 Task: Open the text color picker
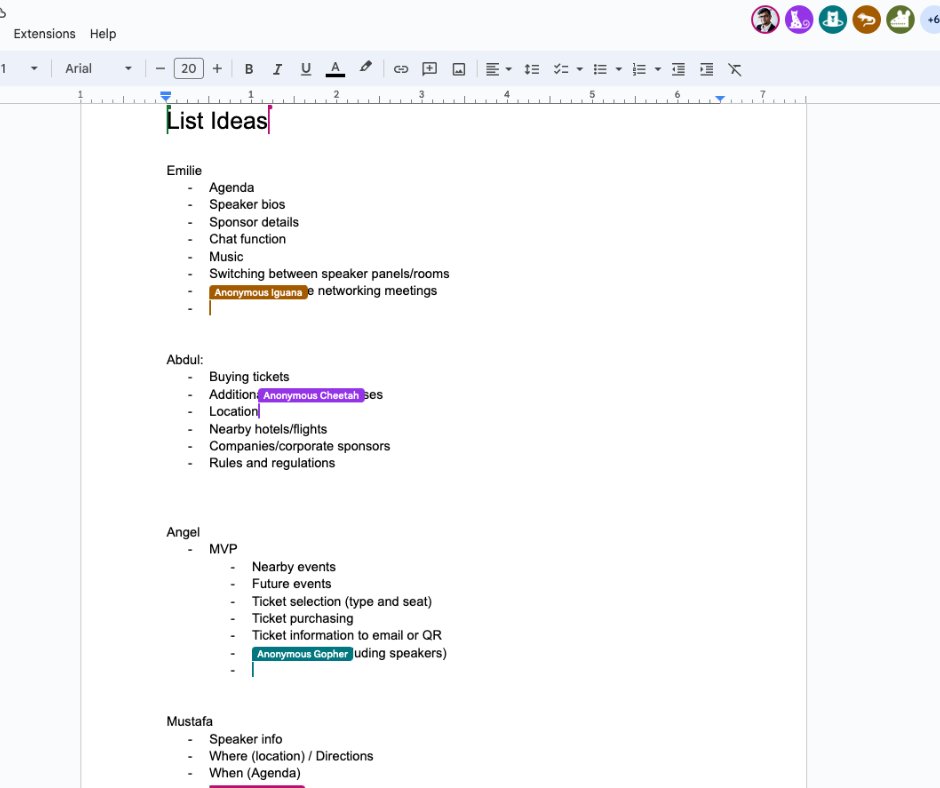coord(335,69)
